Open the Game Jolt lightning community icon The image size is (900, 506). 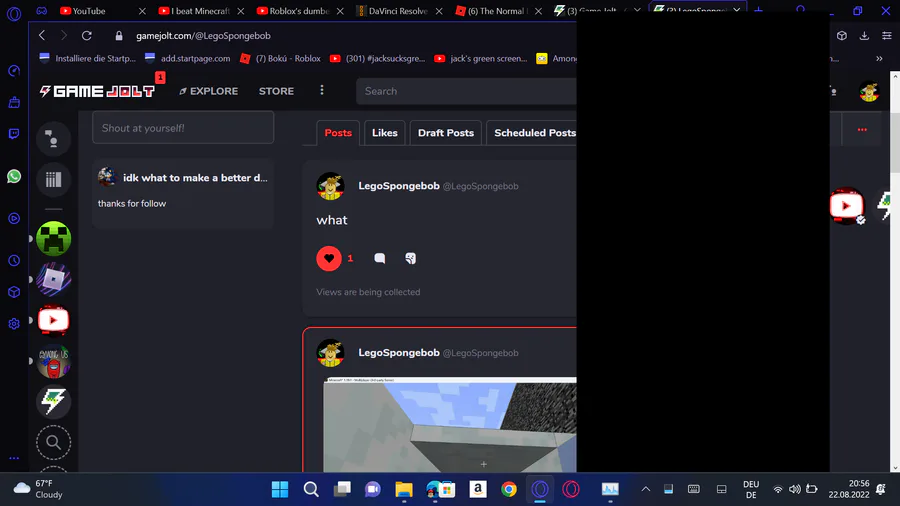53,402
